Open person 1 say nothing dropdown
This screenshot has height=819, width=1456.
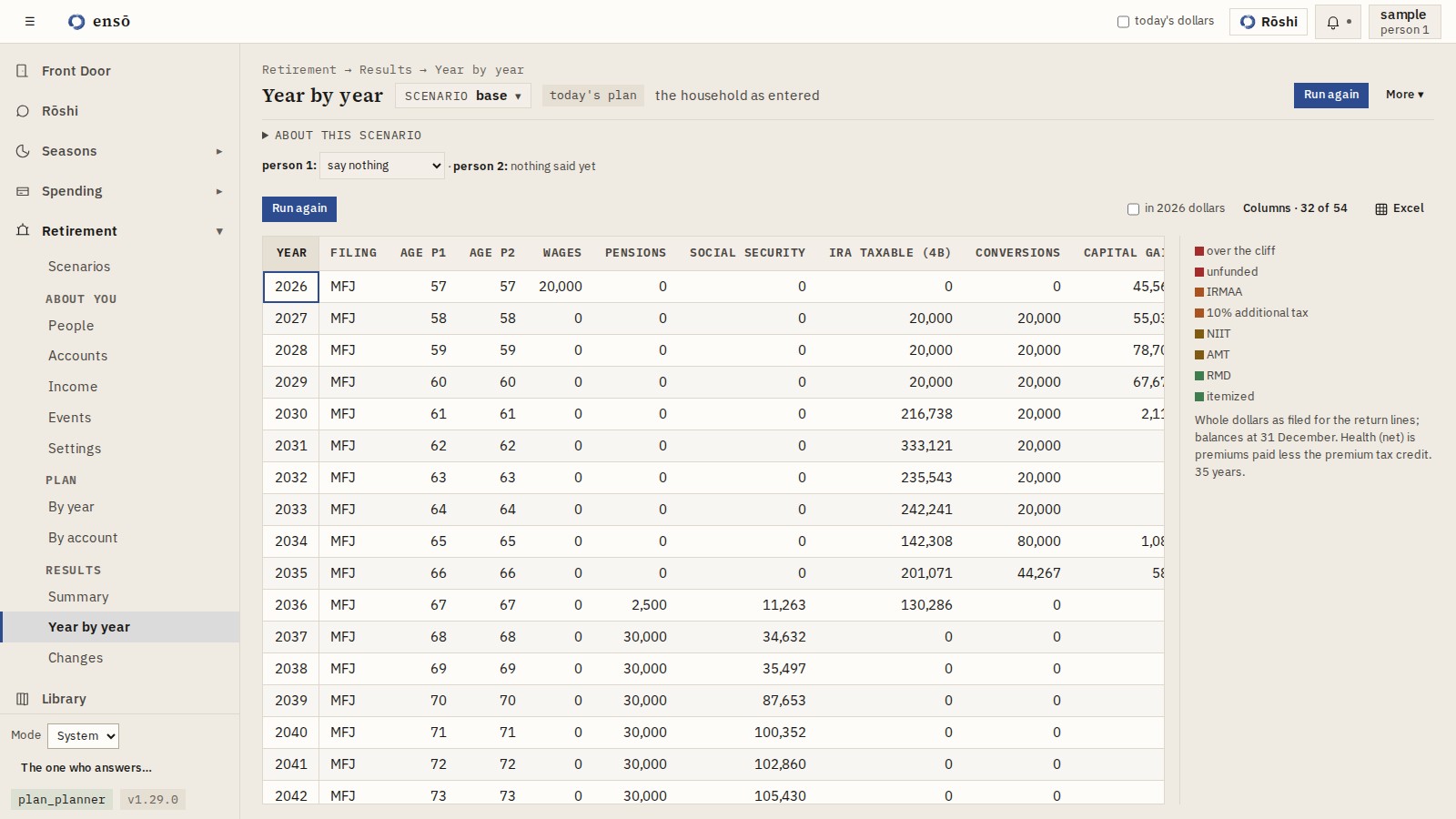pos(382,166)
